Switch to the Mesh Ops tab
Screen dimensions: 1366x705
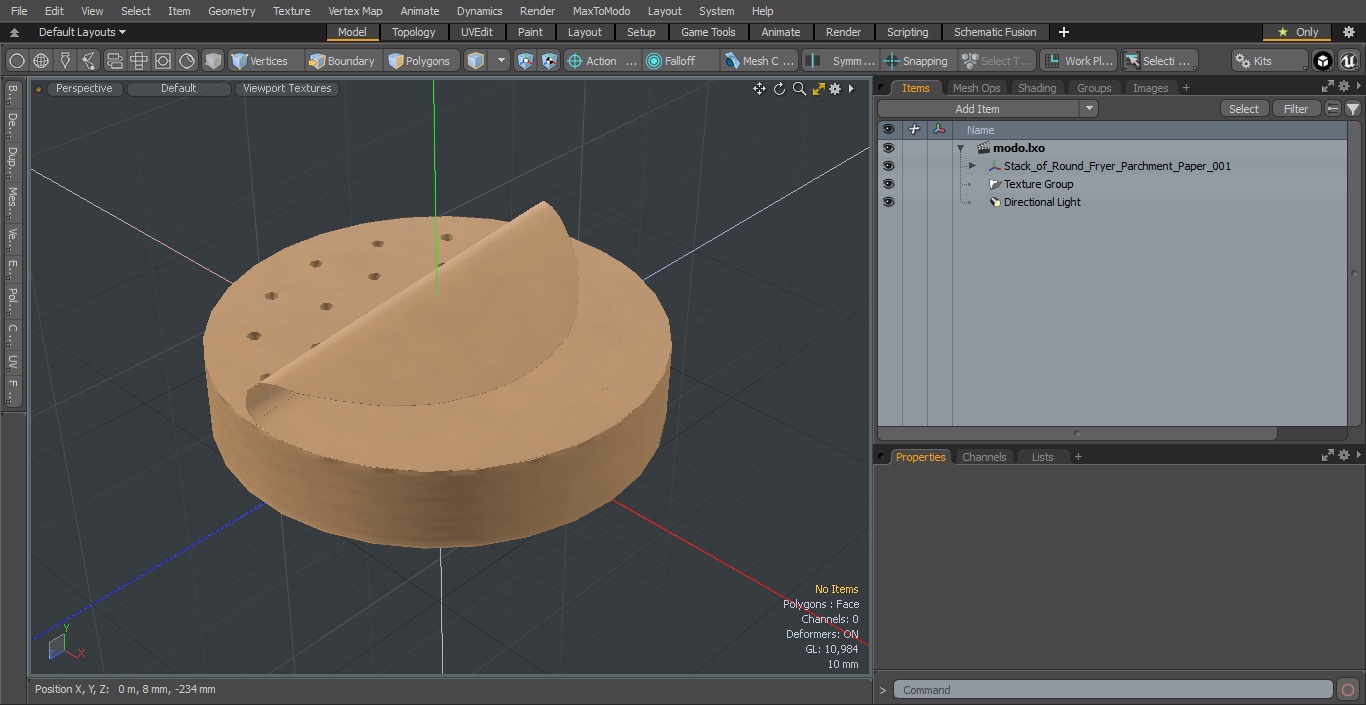pyautogui.click(x=976, y=88)
